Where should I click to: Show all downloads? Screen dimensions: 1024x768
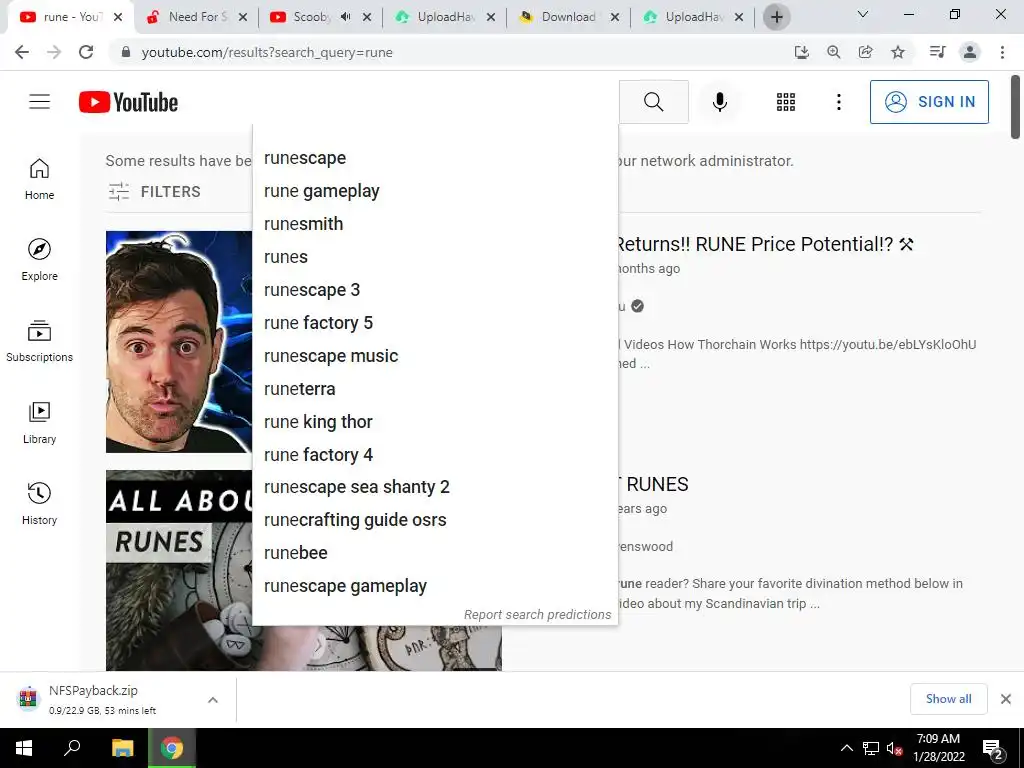[948, 699]
